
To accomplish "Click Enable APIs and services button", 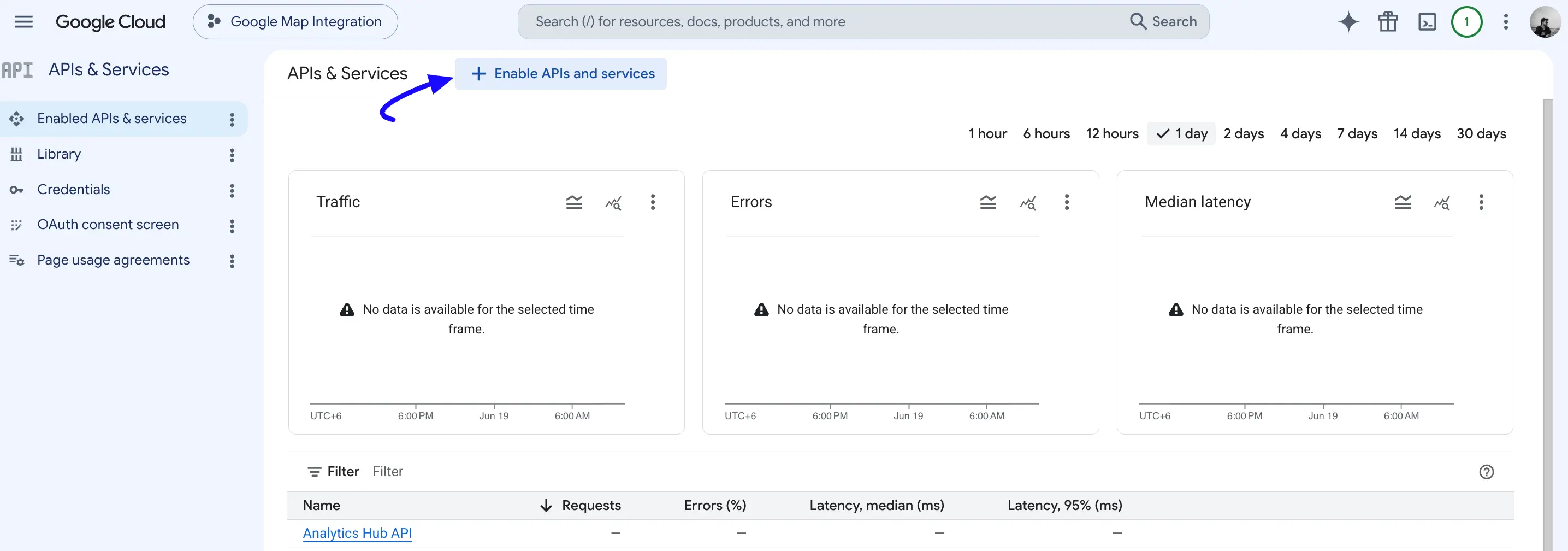I will coord(560,74).
